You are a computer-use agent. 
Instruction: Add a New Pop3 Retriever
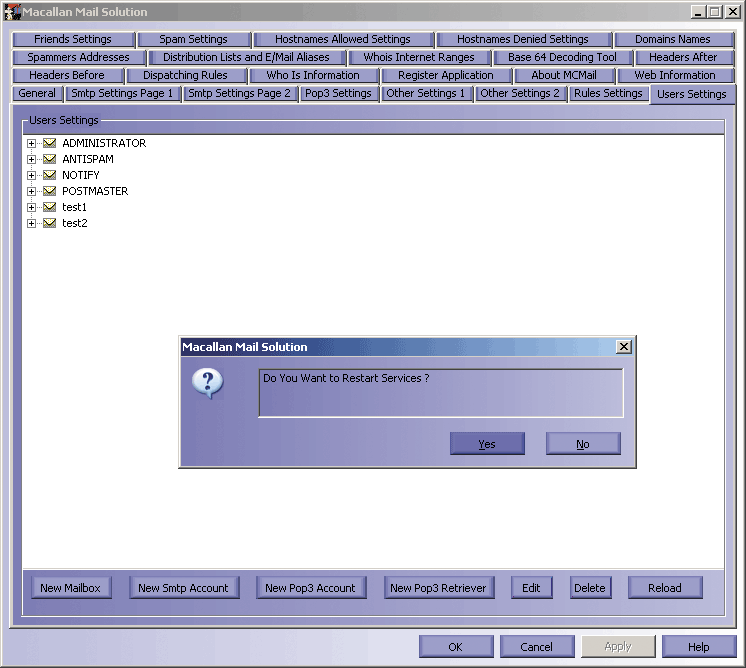[439, 588]
